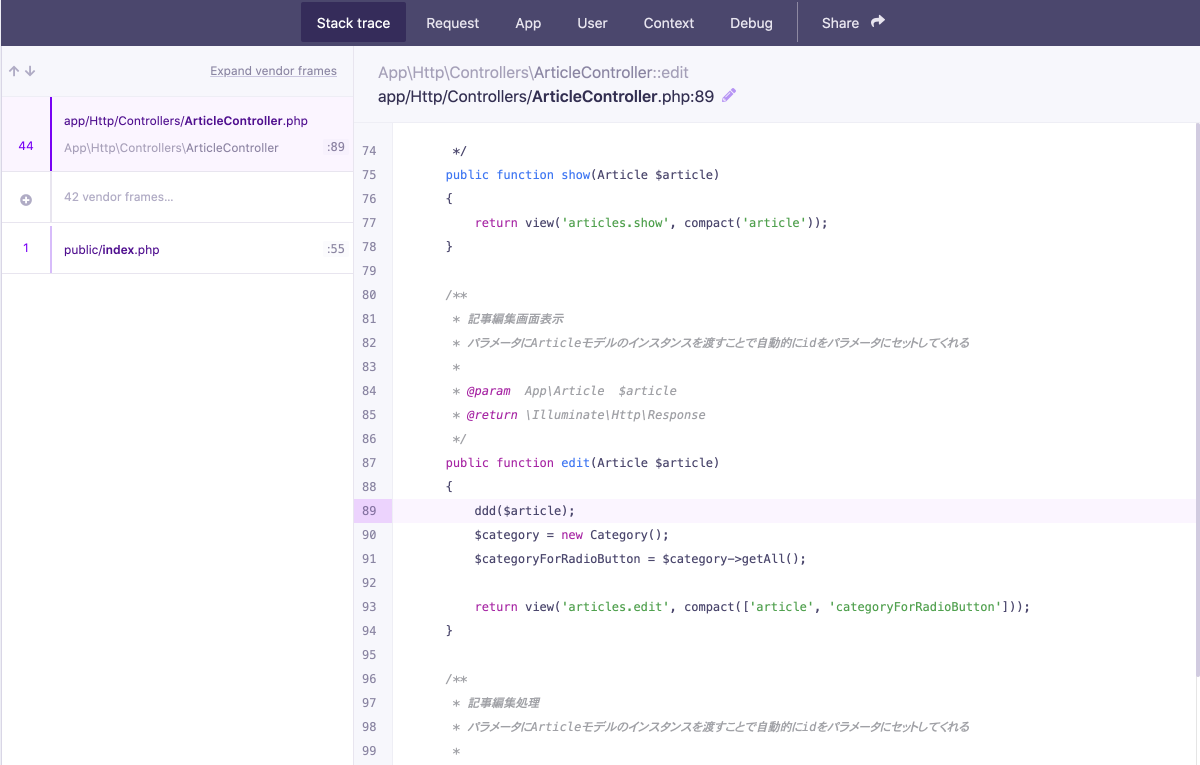
Task: Click the code panel vertical scrollbar
Action: point(1196,400)
